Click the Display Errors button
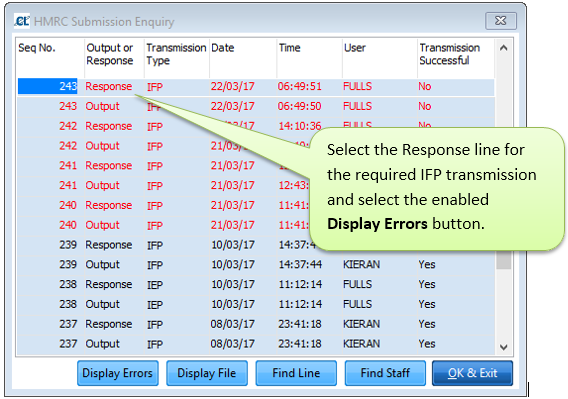This screenshot has width=568, height=399. 118,373
